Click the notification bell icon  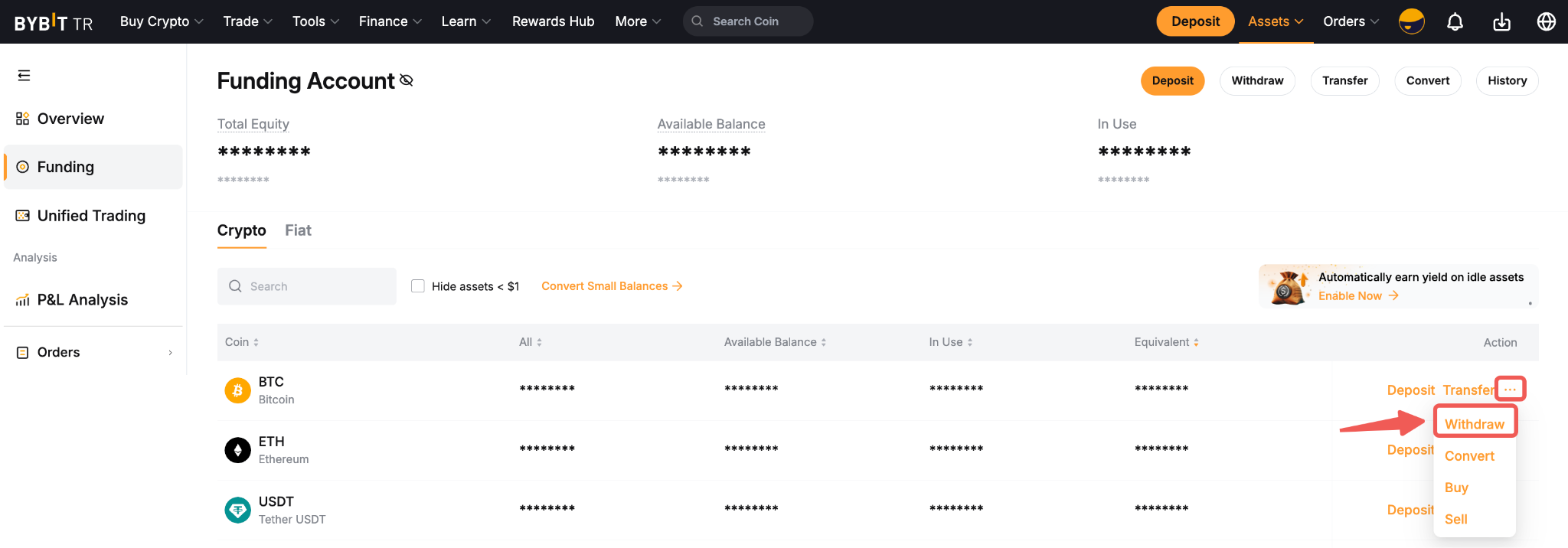click(1455, 21)
